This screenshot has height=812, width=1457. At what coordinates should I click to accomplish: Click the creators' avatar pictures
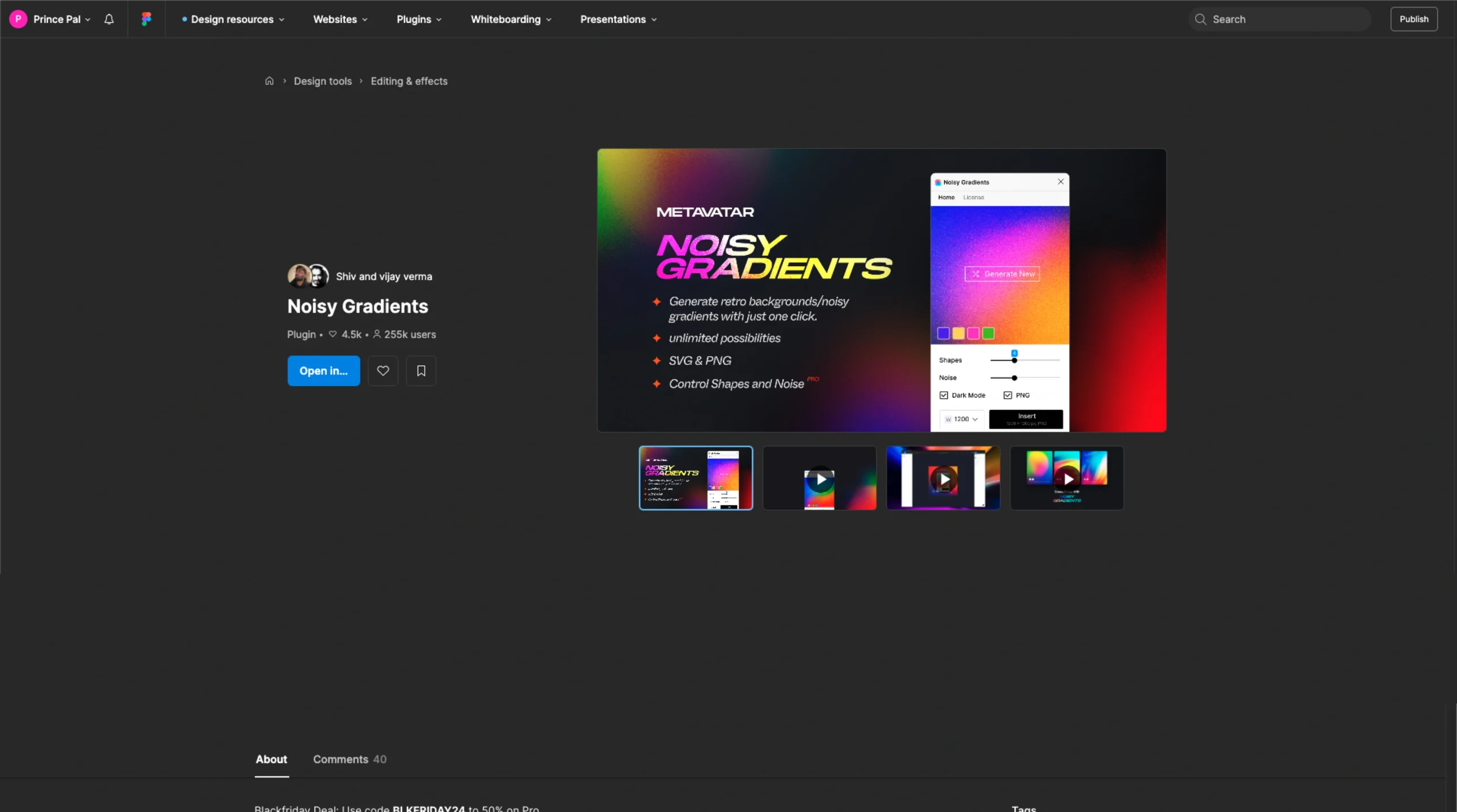click(308, 276)
